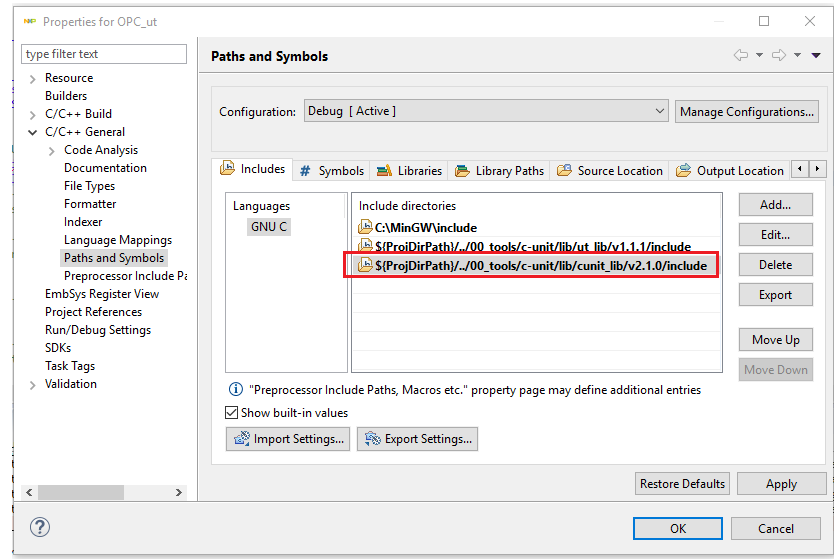
Task: Expand the Code Analysis node
Action: pos(52,150)
